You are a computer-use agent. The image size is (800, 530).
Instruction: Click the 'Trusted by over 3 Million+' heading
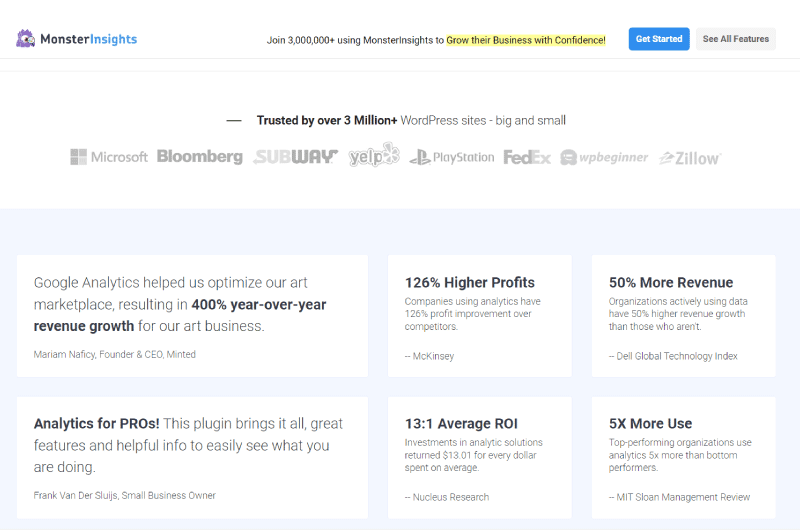click(327, 120)
